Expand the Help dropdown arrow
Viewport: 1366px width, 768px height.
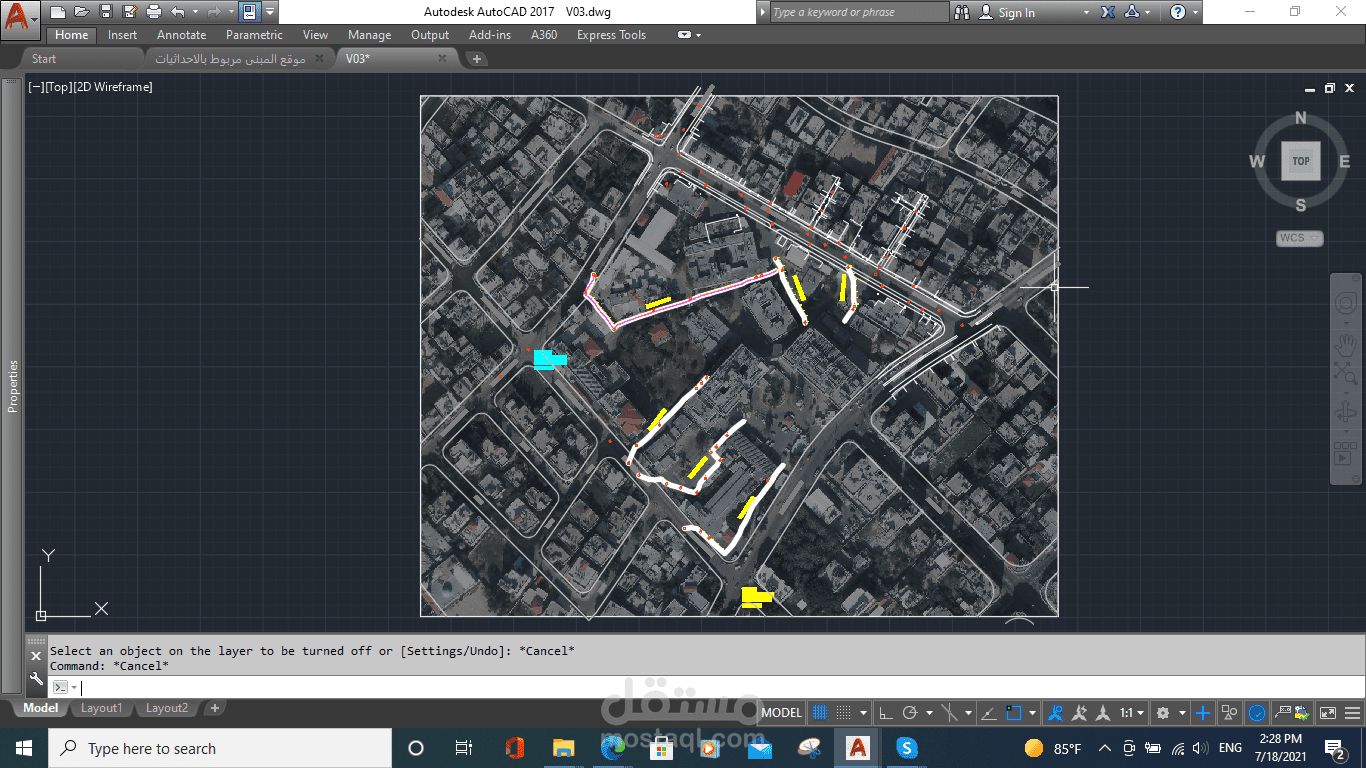click(x=1195, y=13)
